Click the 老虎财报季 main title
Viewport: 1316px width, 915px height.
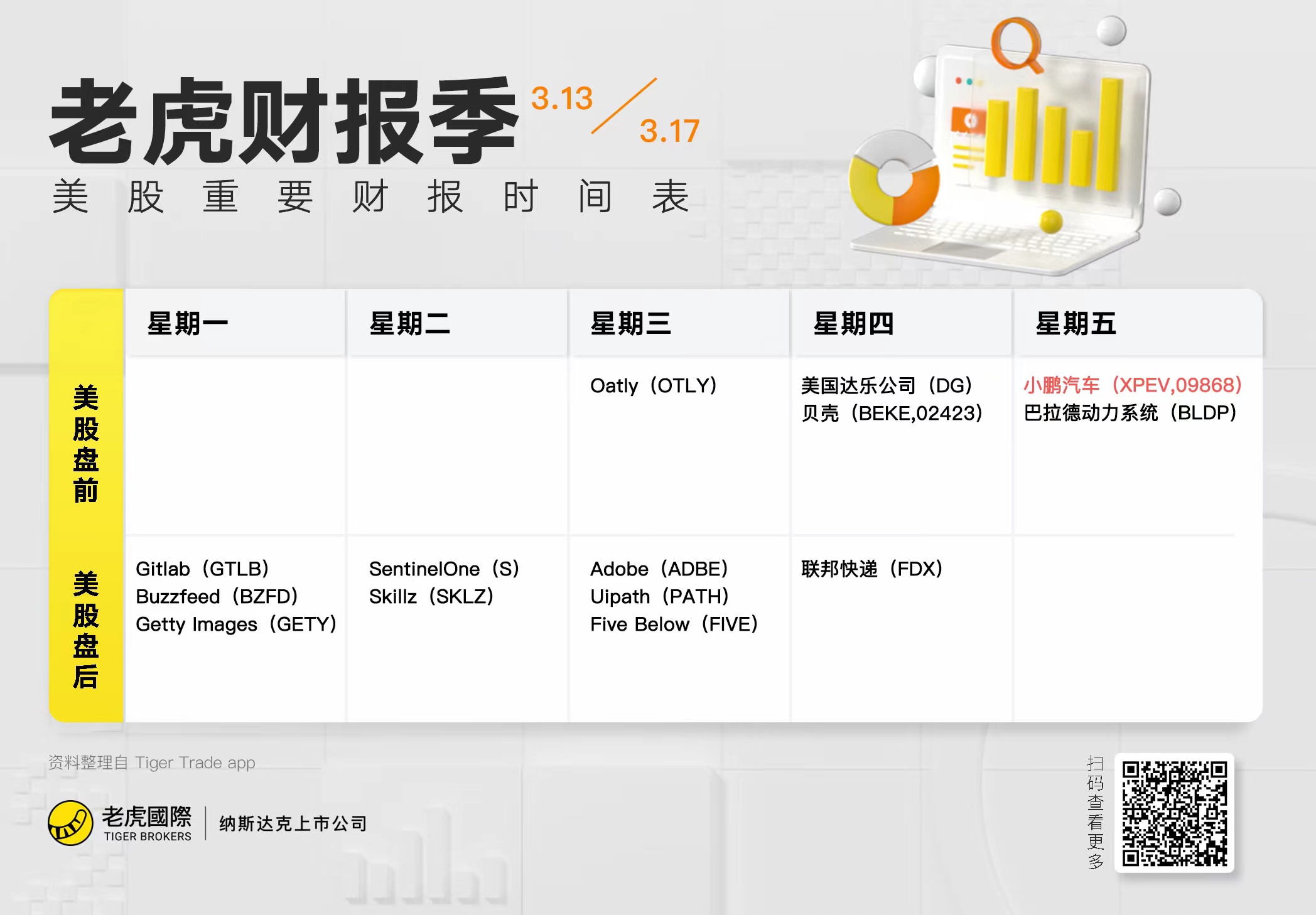[284, 121]
